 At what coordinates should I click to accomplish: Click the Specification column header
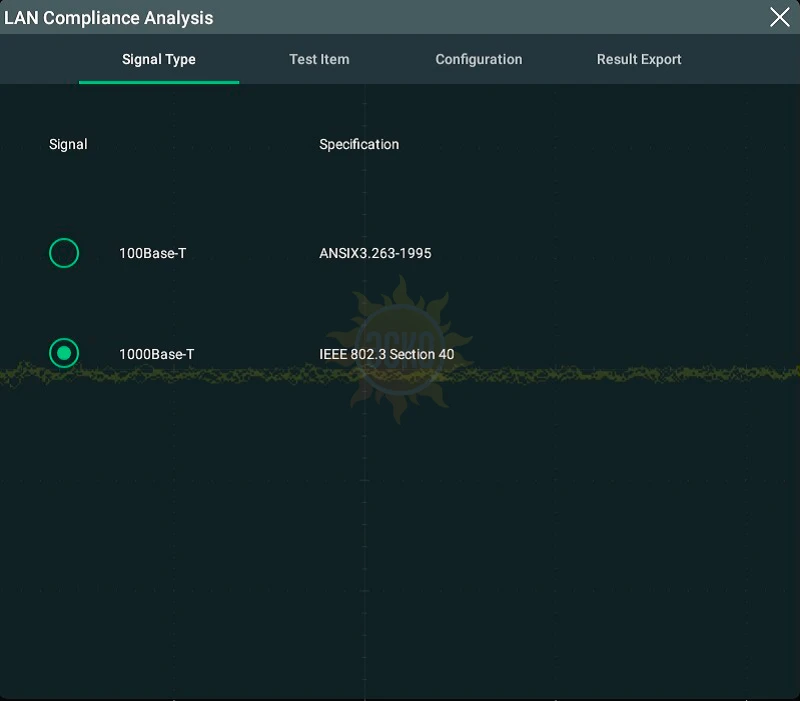(x=359, y=144)
